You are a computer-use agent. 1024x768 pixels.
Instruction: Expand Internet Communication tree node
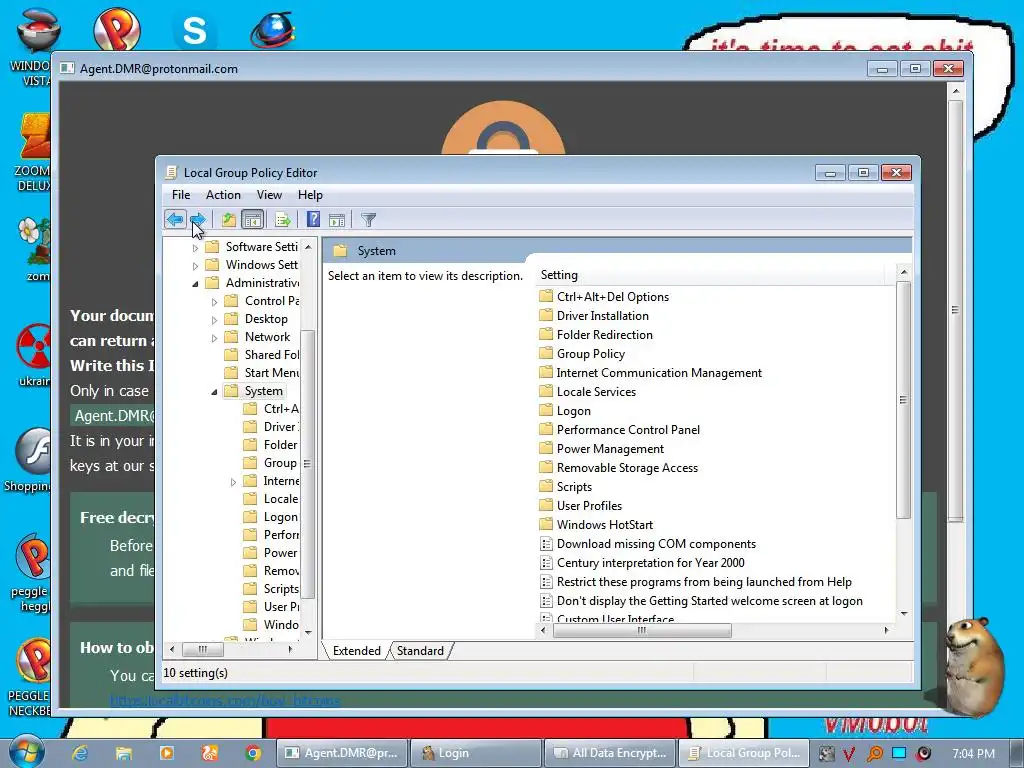233,482
